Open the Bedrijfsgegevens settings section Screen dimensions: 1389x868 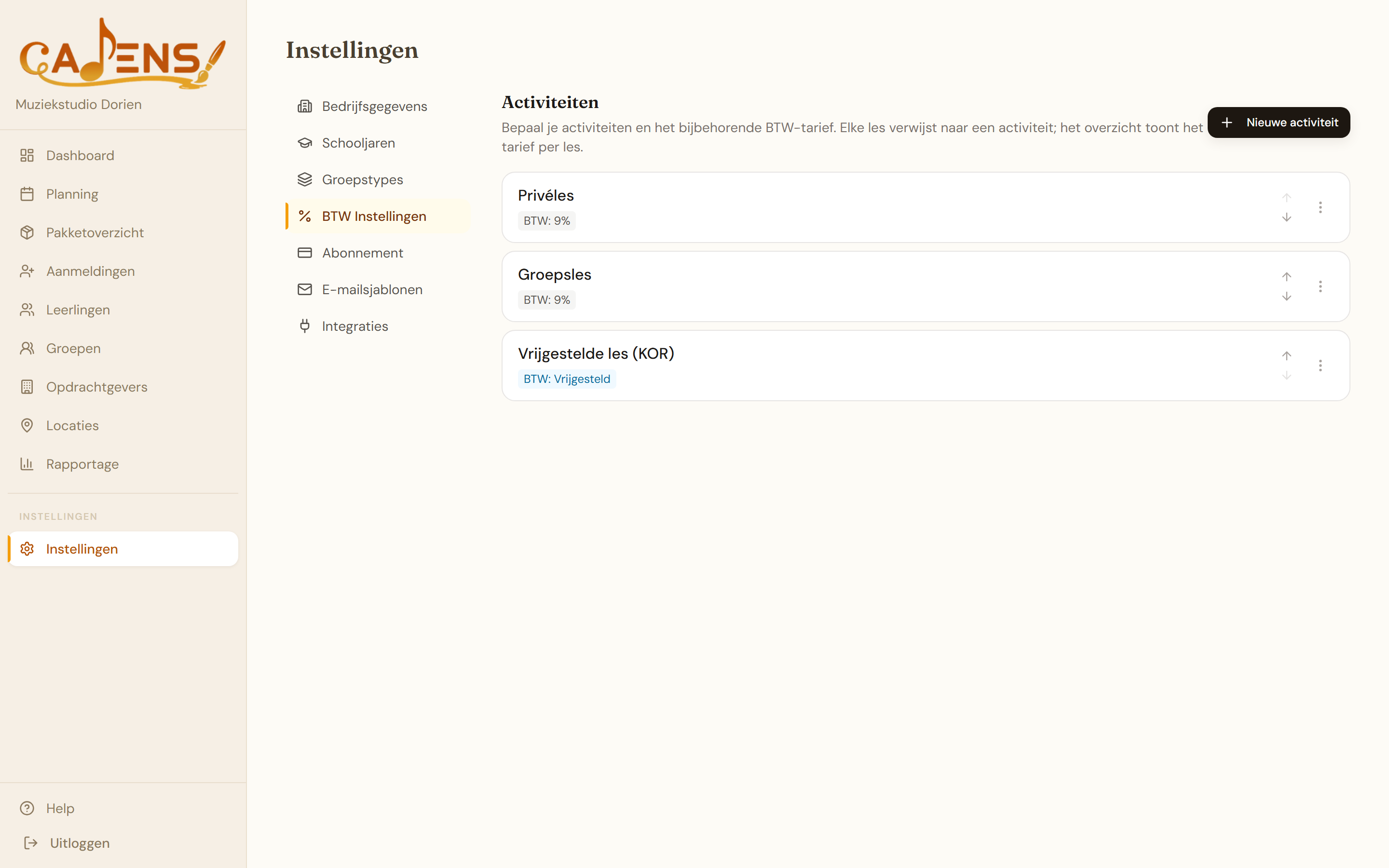[x=378, y=106]
